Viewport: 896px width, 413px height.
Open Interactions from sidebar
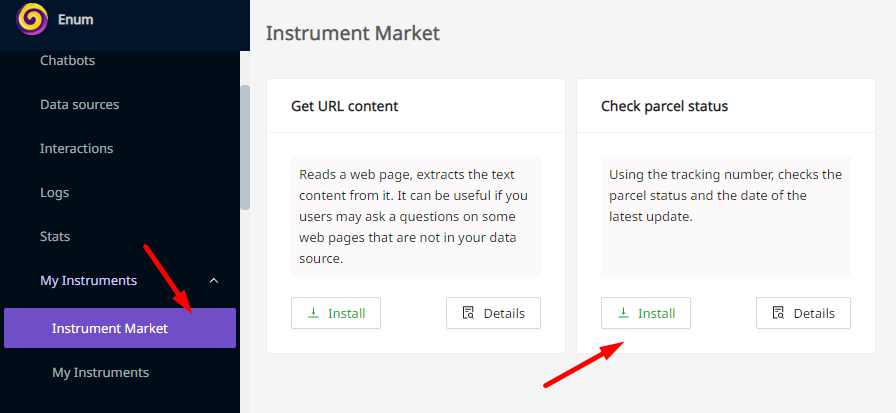pos(77,149)
